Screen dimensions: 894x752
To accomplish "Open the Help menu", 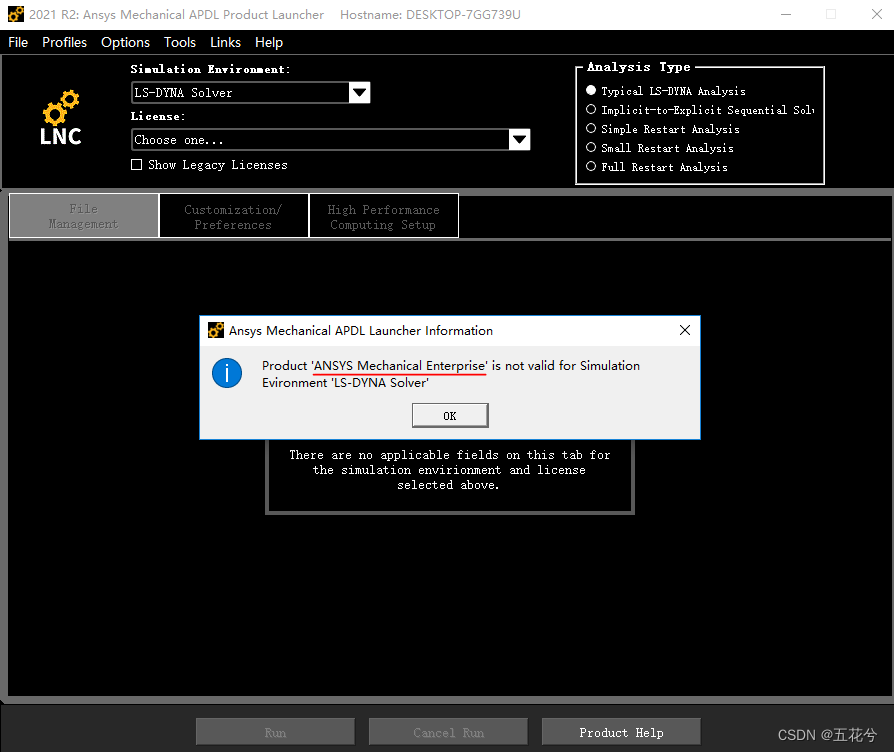I will point(269,42).
